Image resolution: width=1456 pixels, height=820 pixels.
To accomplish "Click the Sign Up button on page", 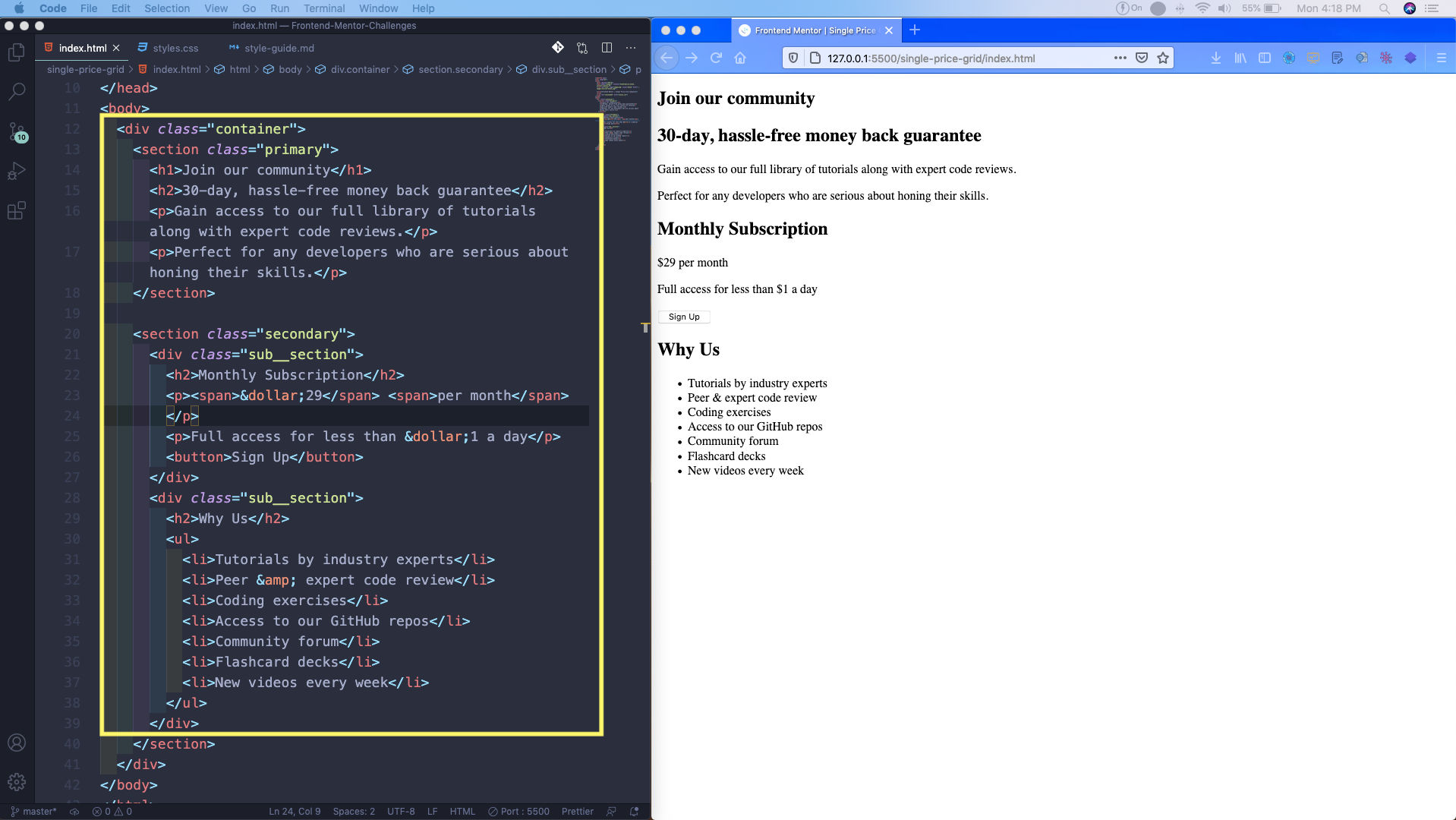I will point(684,317).
